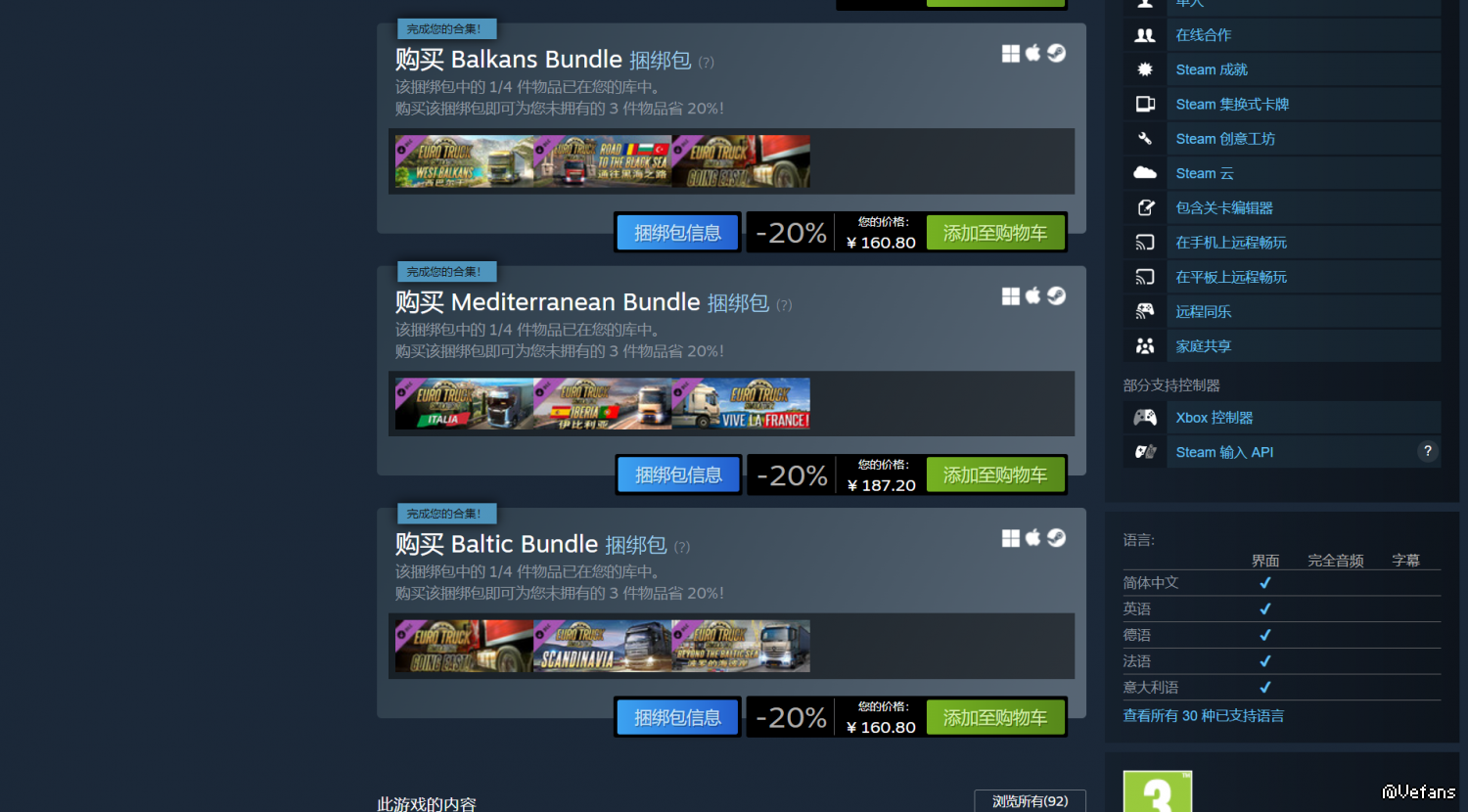Open help tooltip next to Balkans Bundle title
The image size is (1468, 812).
[706, 63]
